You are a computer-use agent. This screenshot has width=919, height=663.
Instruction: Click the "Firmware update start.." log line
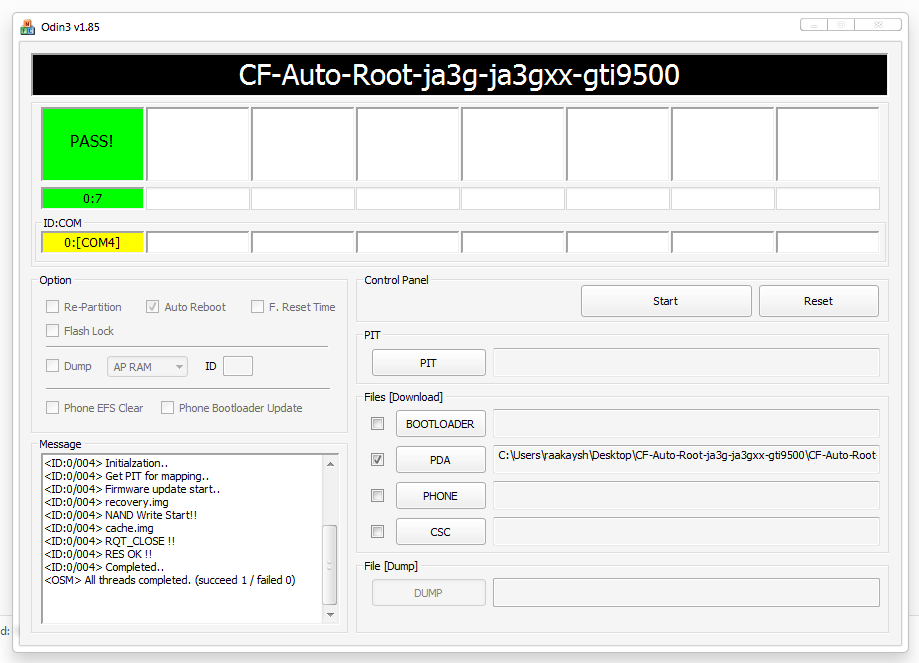click(x=132, y=489)
